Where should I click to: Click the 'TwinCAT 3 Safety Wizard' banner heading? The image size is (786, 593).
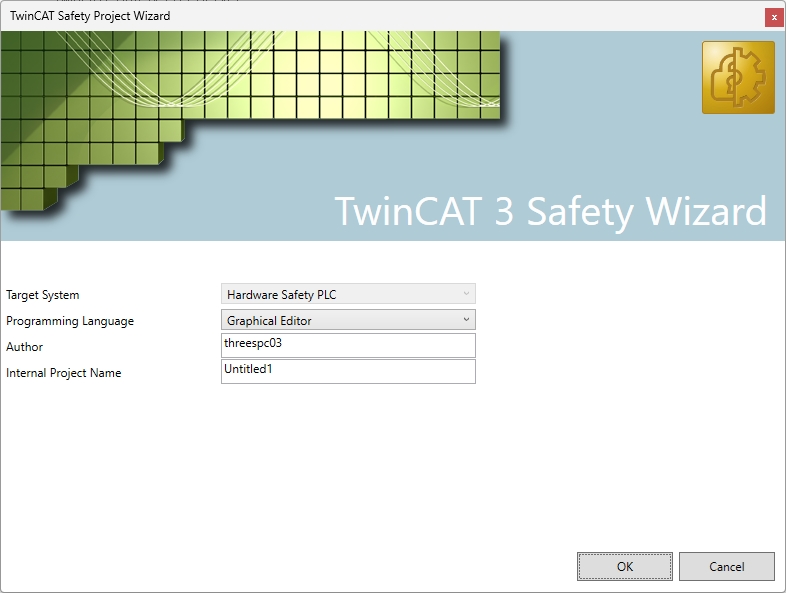click(550, 212)
